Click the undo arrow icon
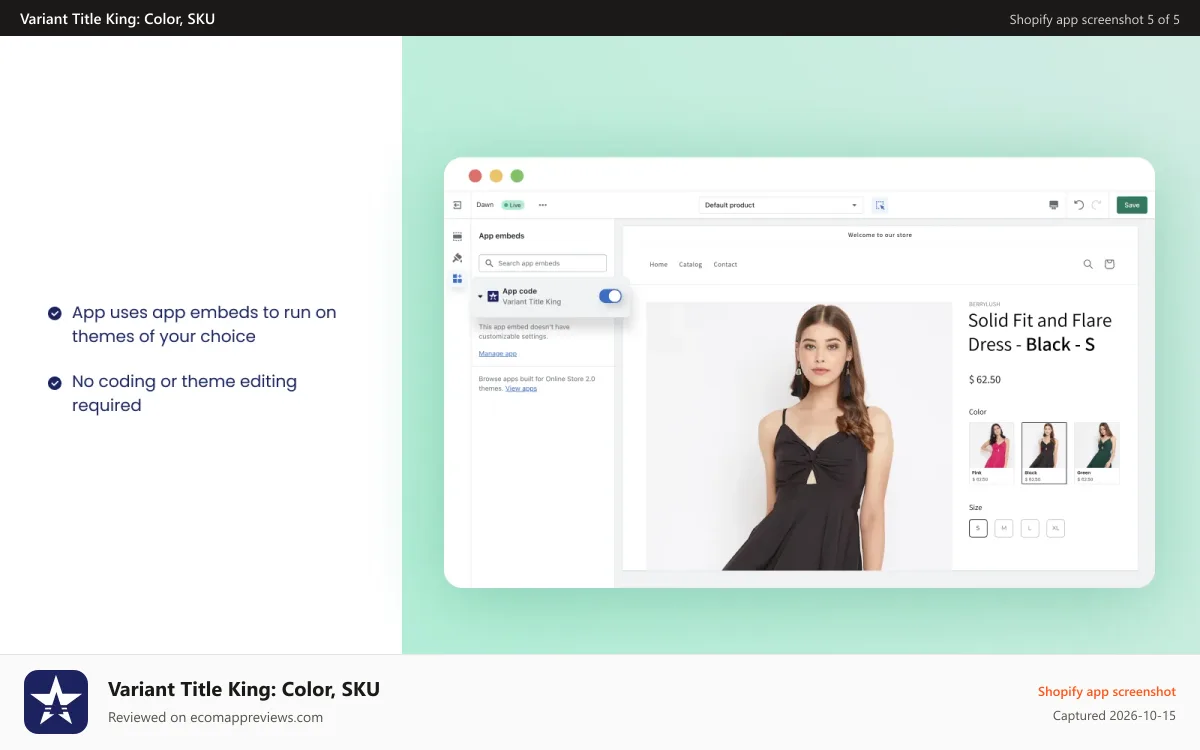The image size is (1200, 750). pyautogui.click(x=1079, y=205)
